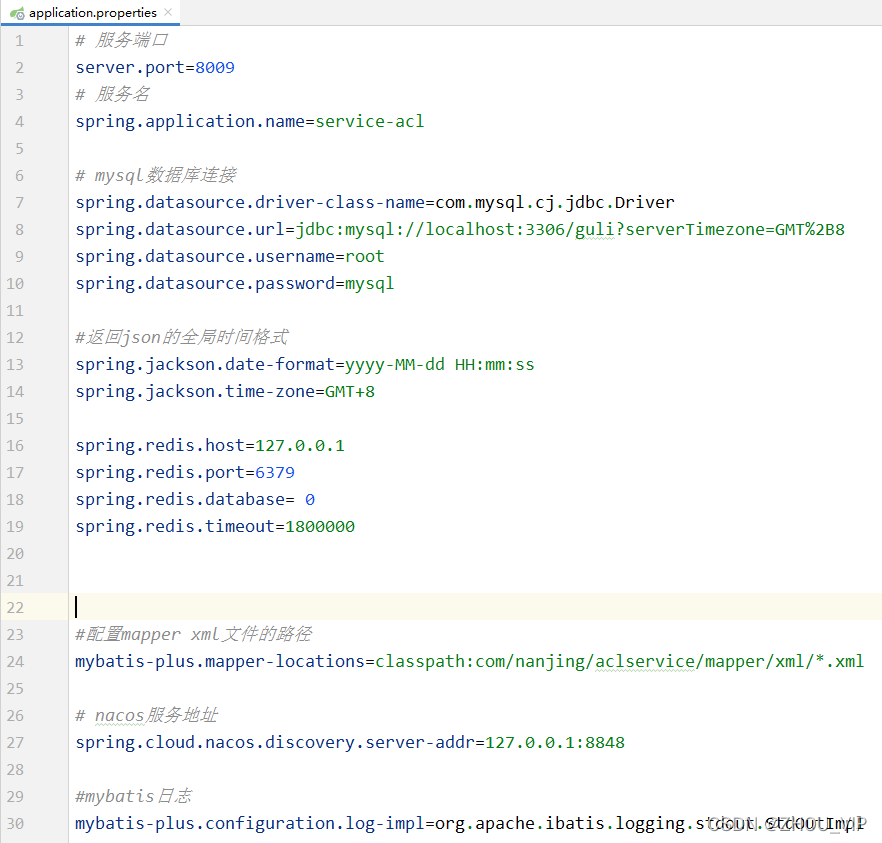Click line number 1 in the gutter

point(19,40)
